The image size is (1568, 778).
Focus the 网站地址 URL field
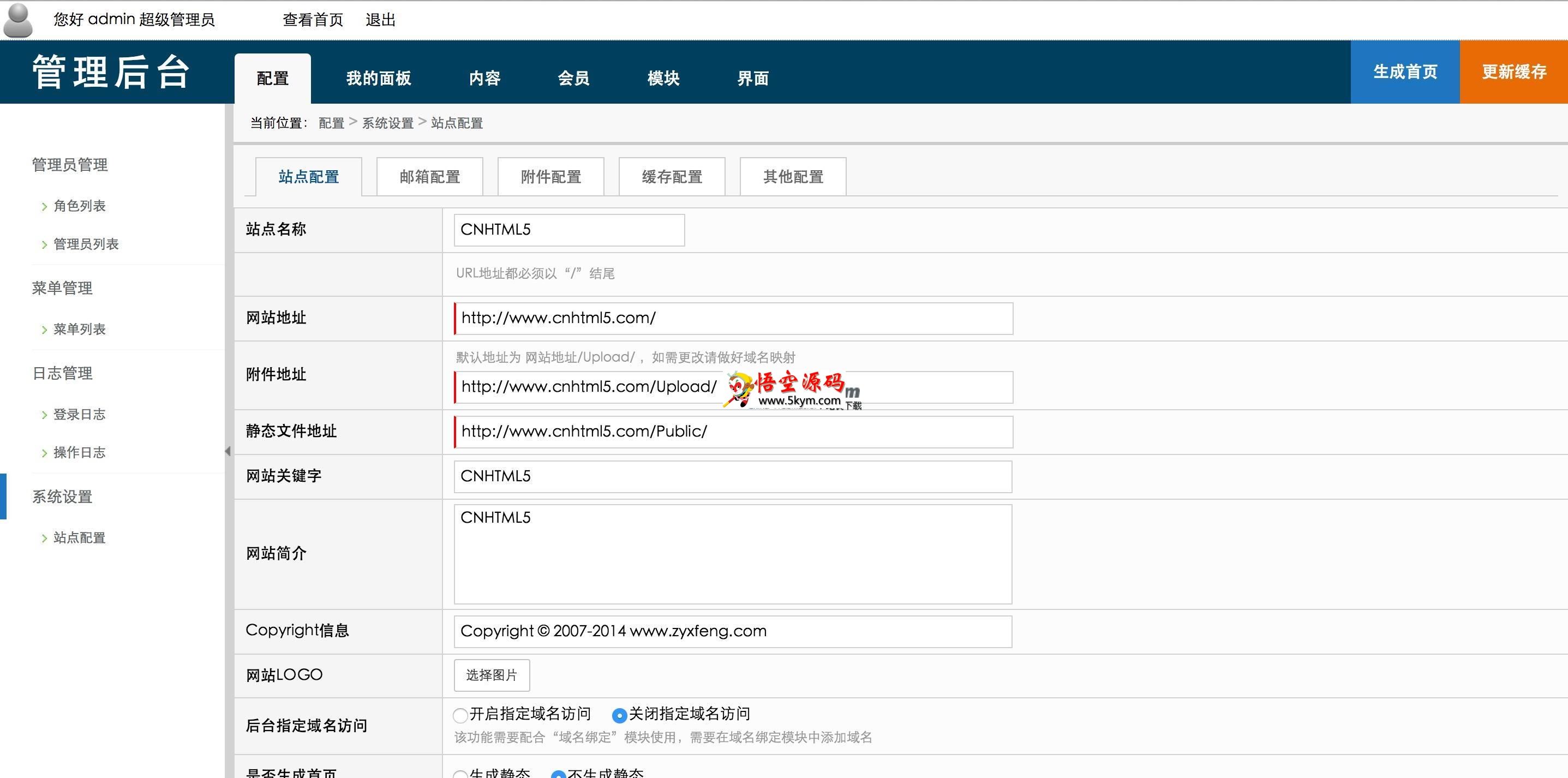733,319
